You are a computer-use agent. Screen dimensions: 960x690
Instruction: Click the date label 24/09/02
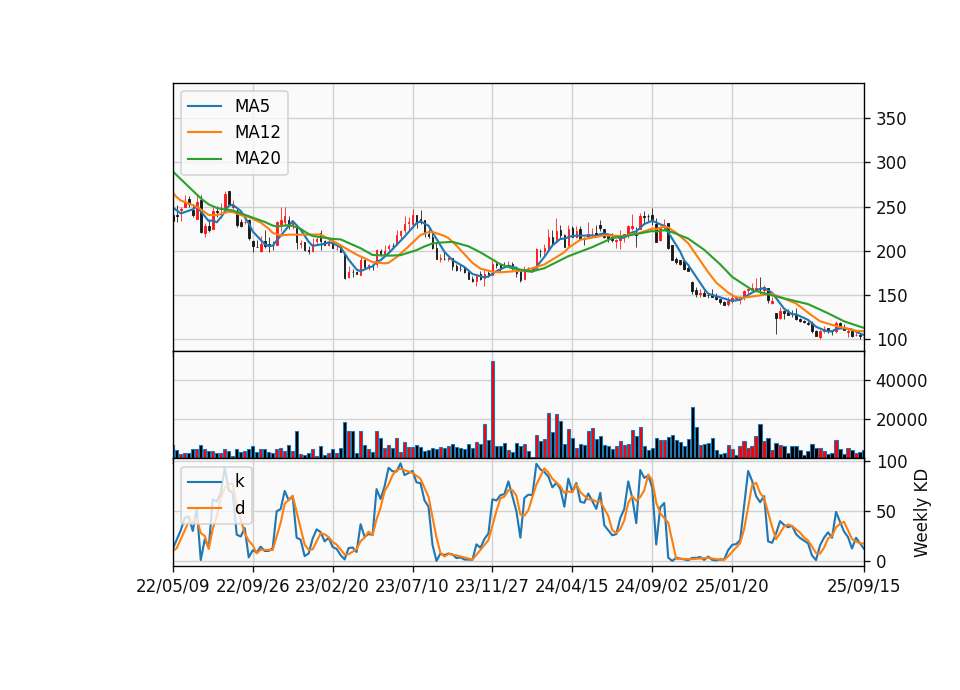tap(651, 586)
